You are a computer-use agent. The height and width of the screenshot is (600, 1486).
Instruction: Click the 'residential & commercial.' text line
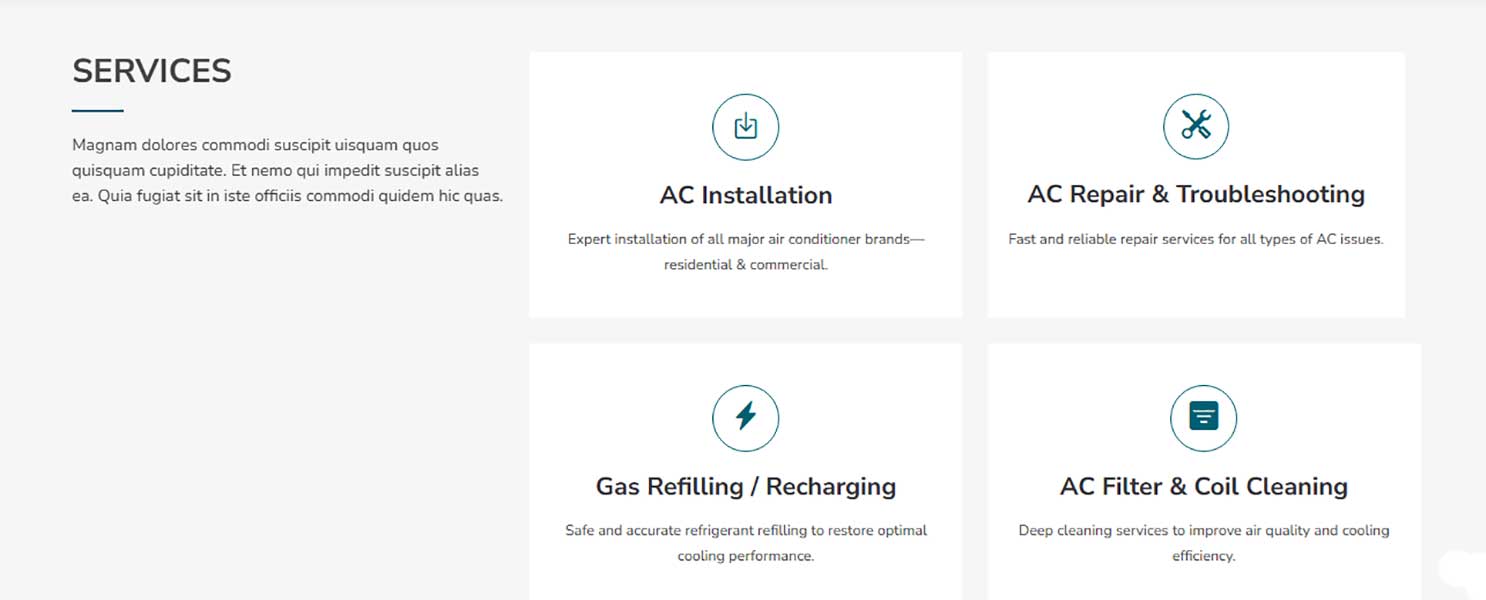745,265
